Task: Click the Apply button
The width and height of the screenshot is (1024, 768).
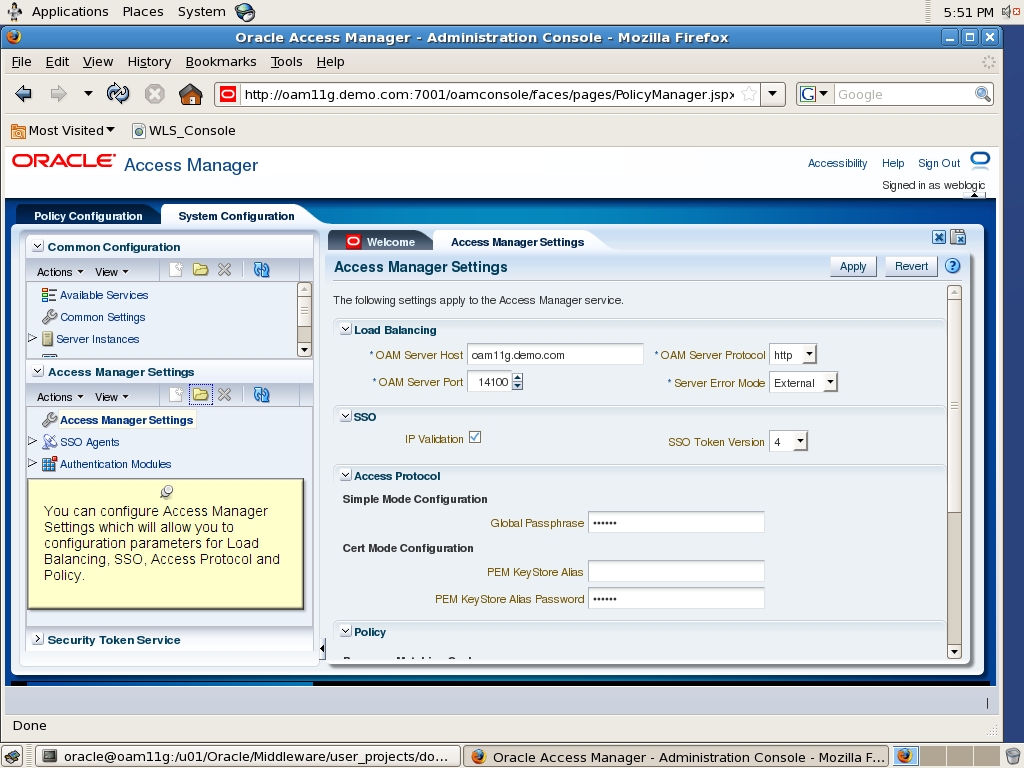Action: click(851, 266)
